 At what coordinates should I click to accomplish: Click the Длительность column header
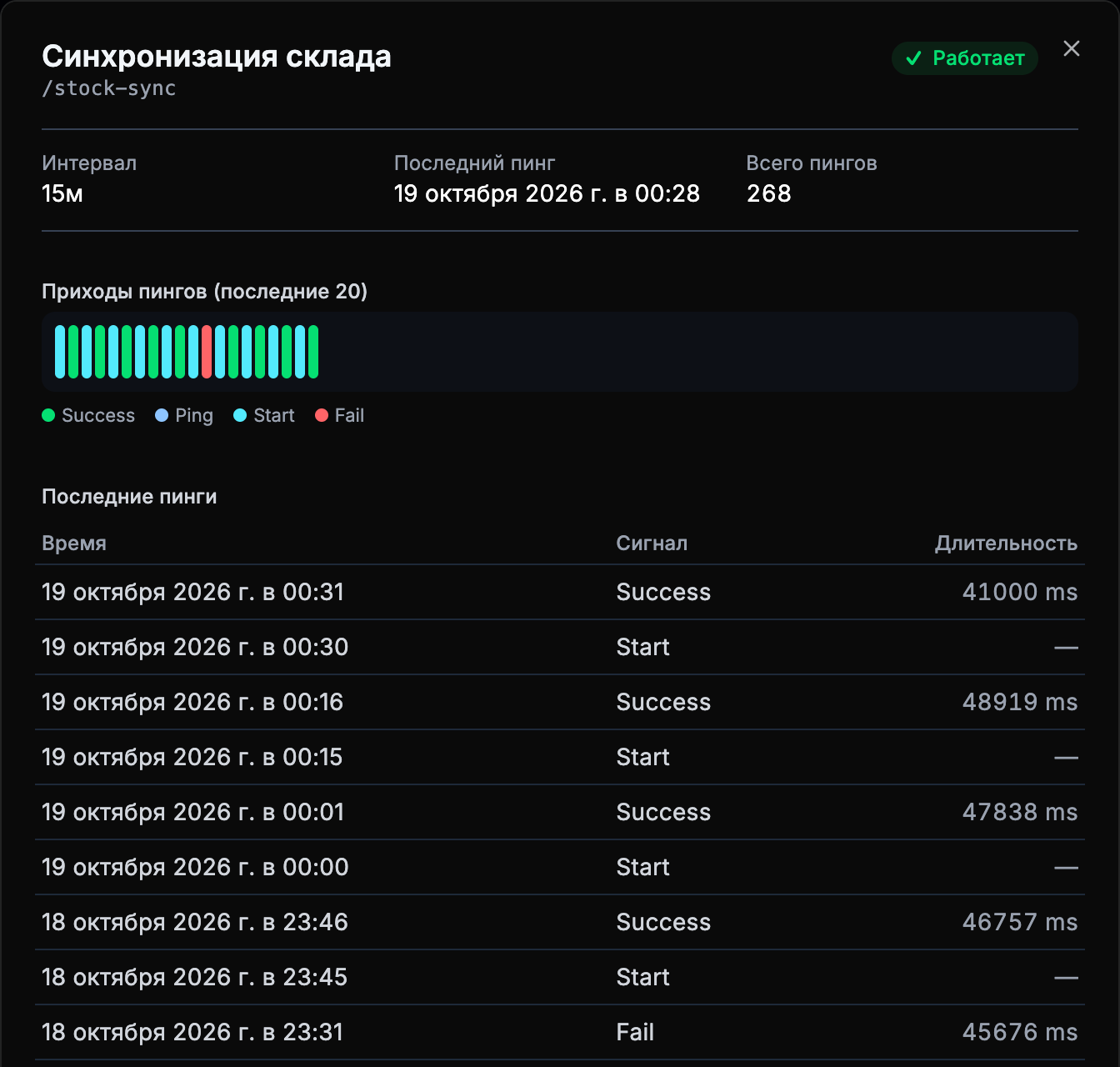point(1006,544)
